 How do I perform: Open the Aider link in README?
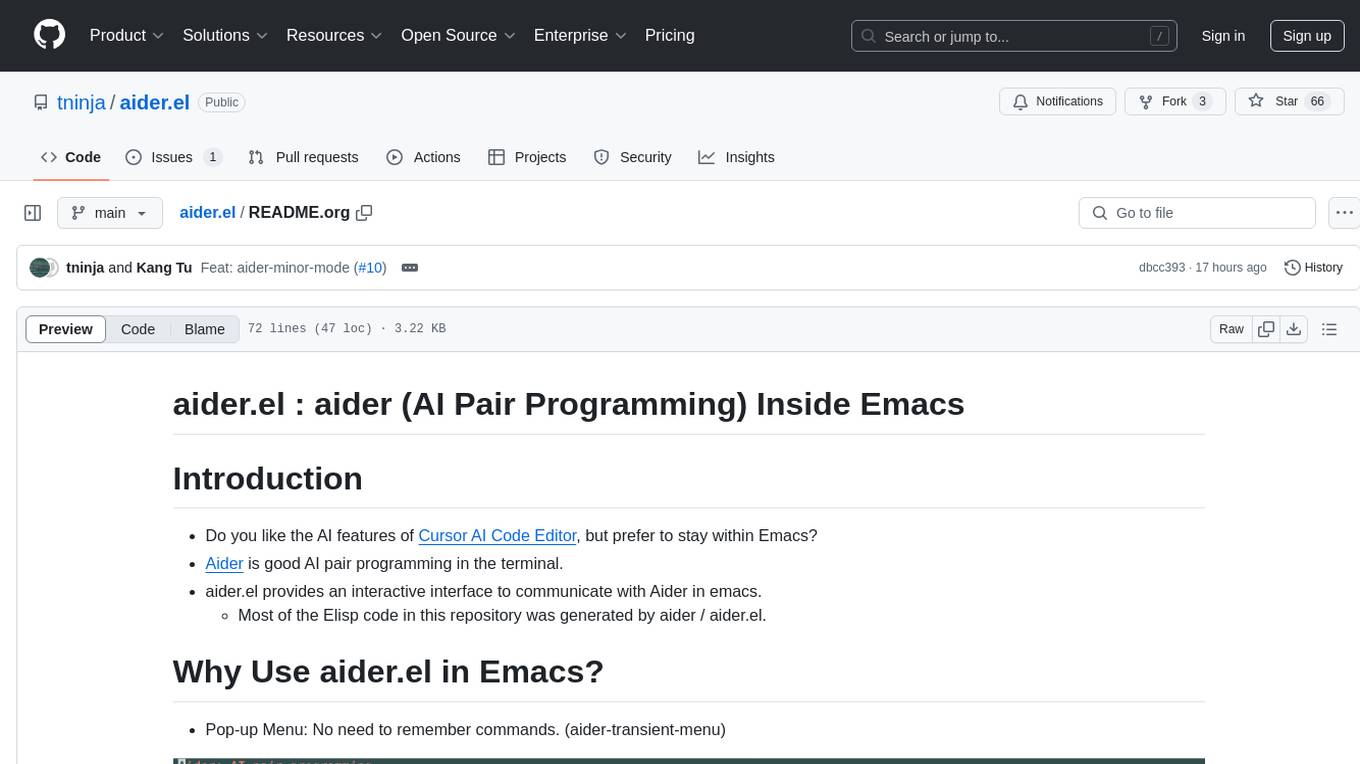[224, 563]
